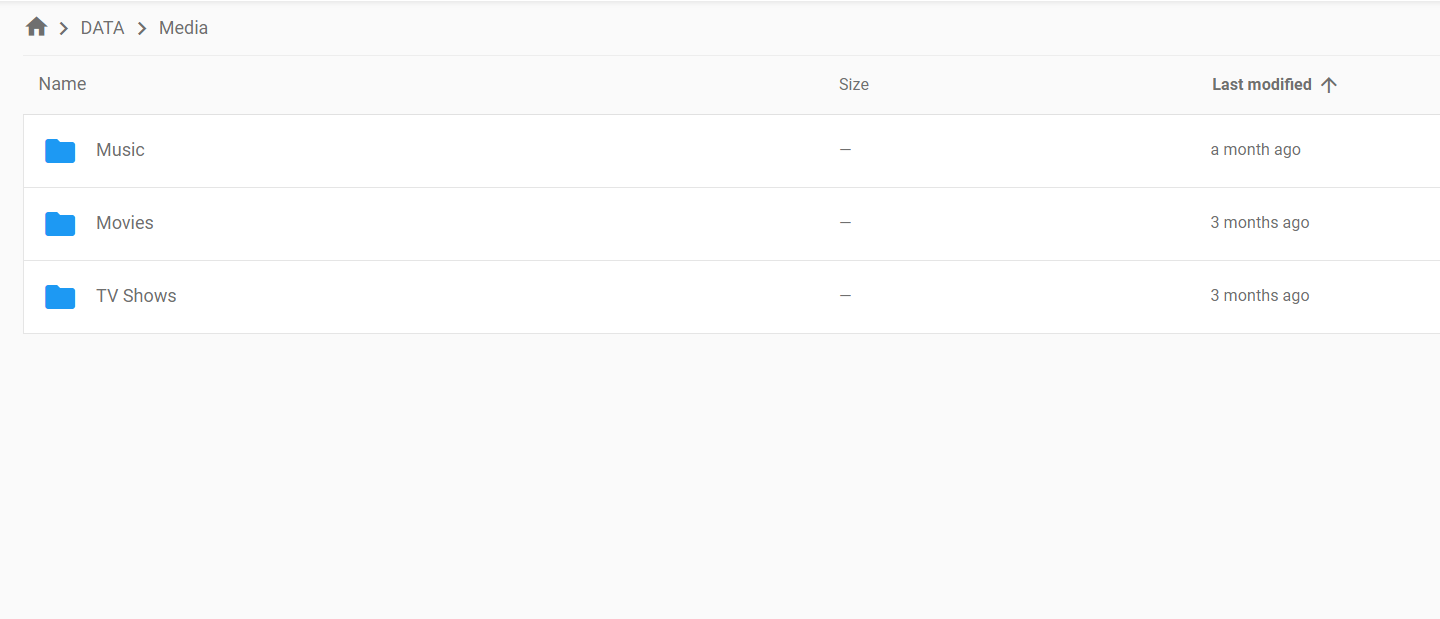Viewport: 1440px width, 619px height.
Task: Sort the list by Name column
Action: click(x=62, y=84)
